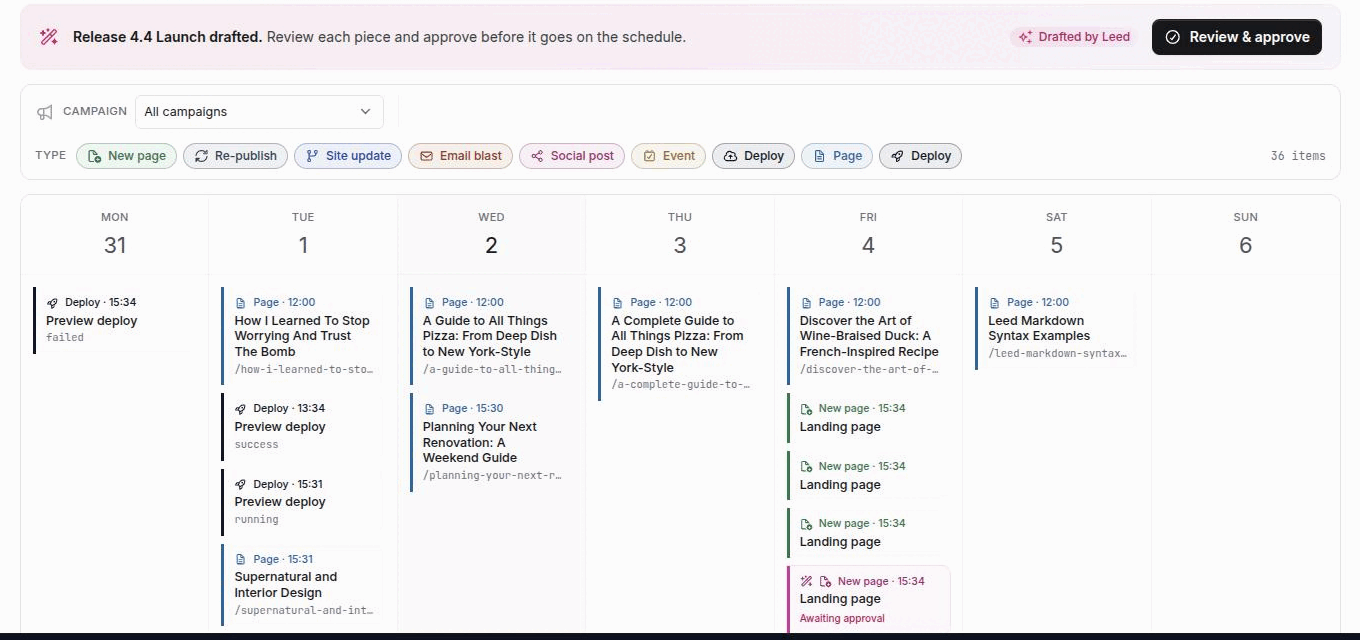Open the All campaigns dropdown
Viewport: 1360px width, 640px height.
(259, 112)
